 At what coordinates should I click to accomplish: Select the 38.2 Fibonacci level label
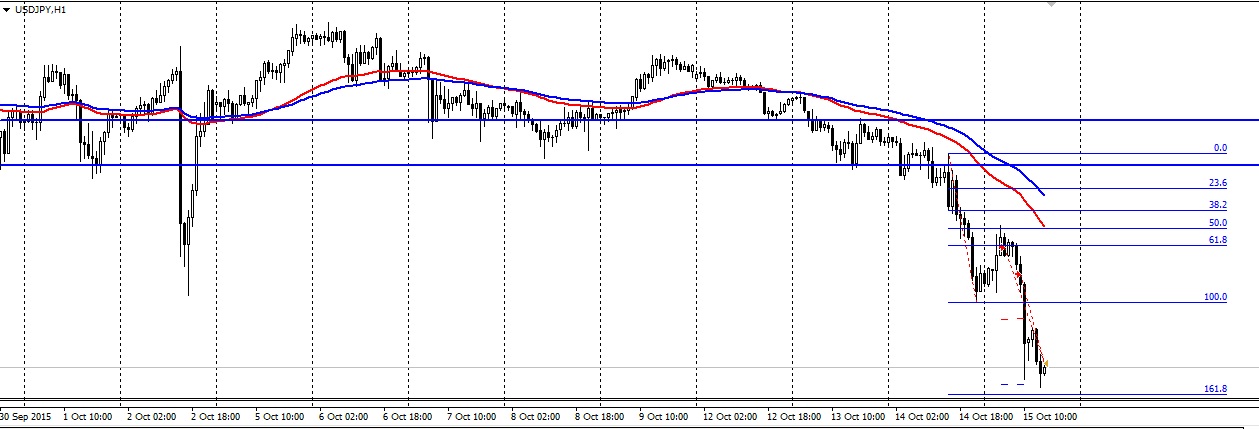[1218, 204]
